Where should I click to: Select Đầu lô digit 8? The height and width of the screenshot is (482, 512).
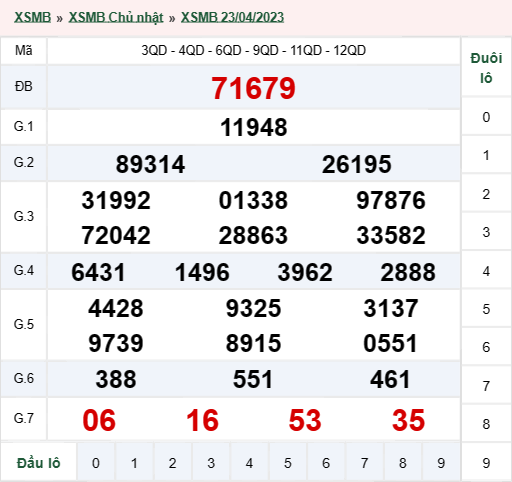pos(403,463)
